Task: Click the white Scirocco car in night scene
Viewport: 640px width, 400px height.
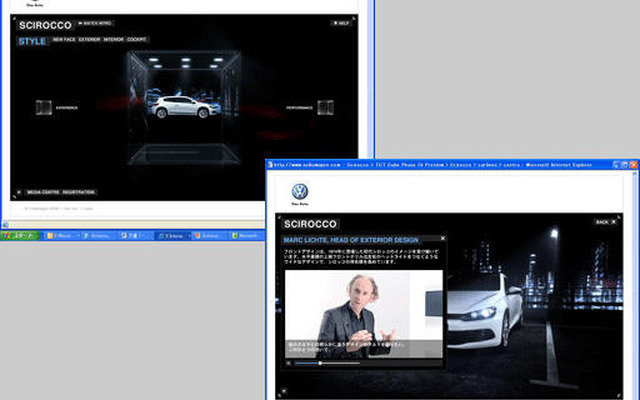Action: 485,311
